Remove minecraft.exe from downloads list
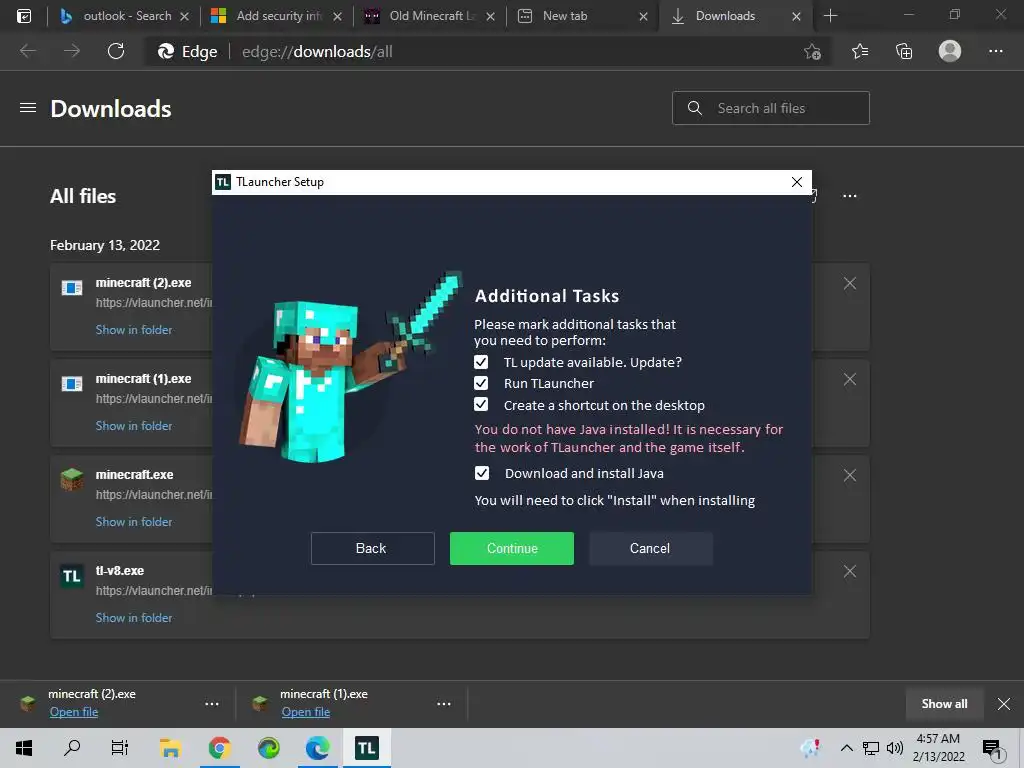 click(849, 475)
